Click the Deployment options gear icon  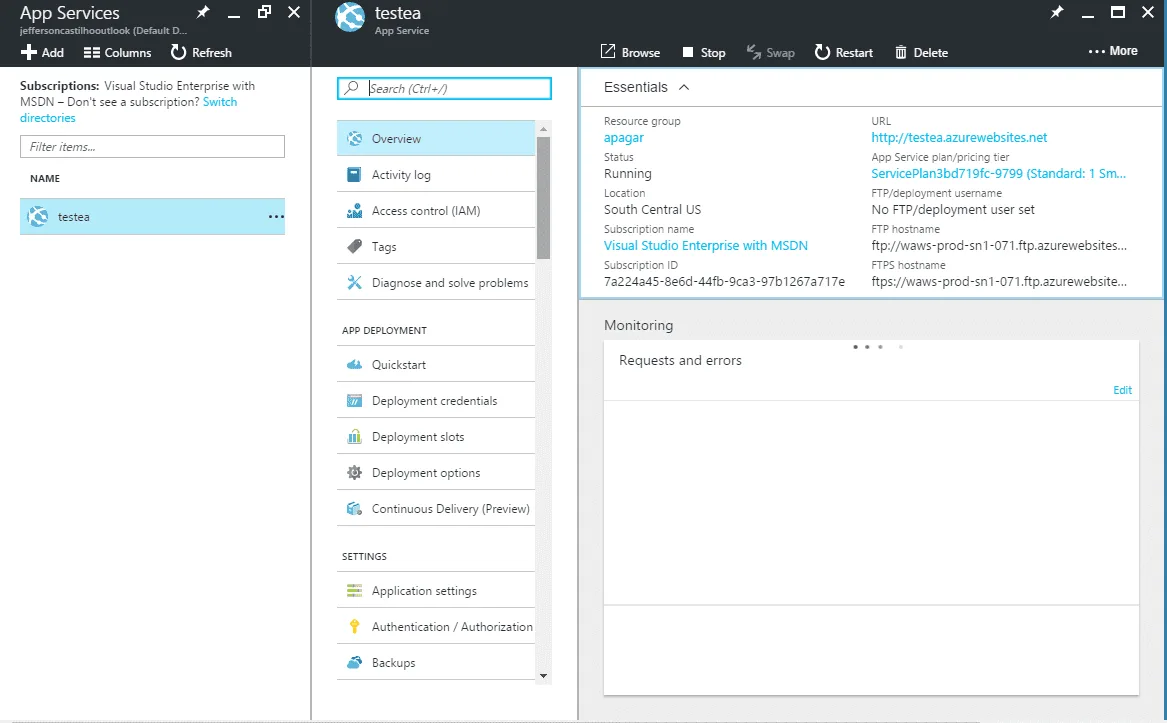coord(354,473)
